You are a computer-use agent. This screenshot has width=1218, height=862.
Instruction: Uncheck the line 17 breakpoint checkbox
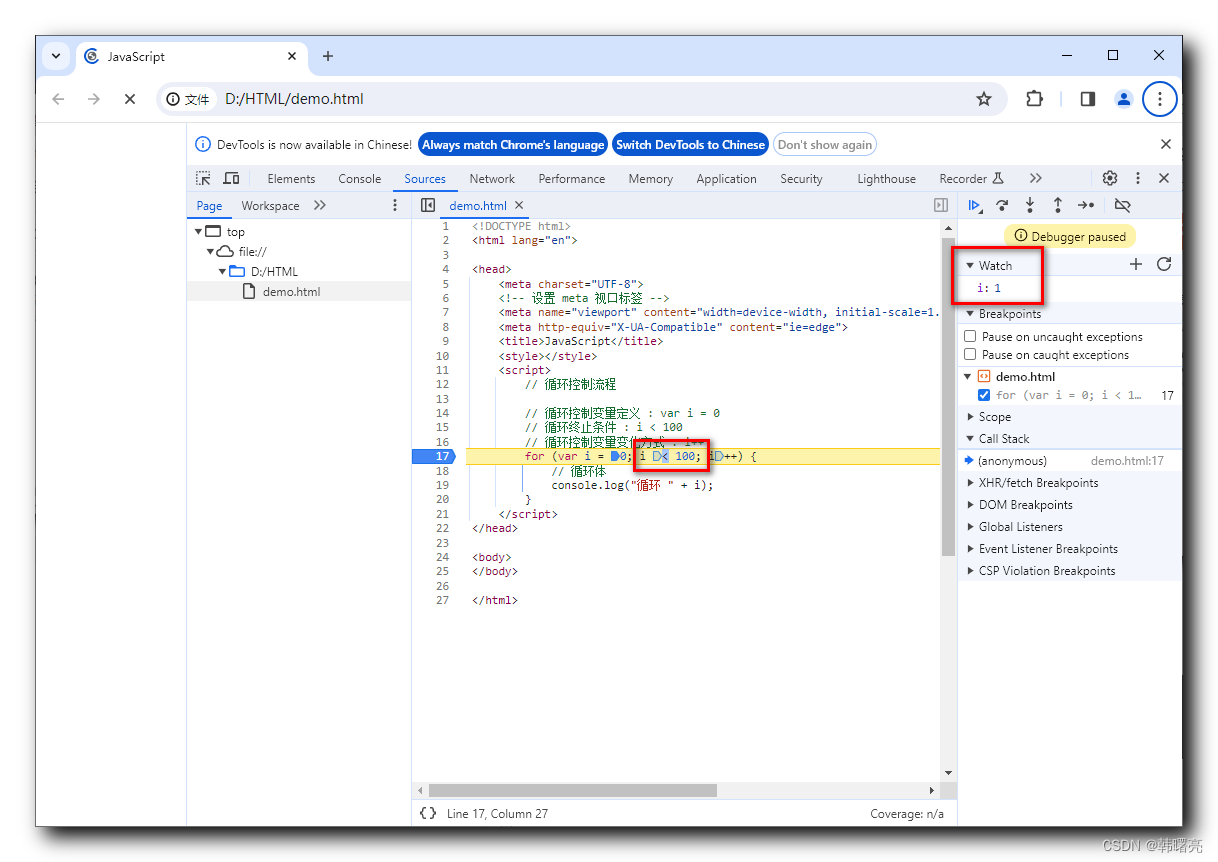(984, 395)
